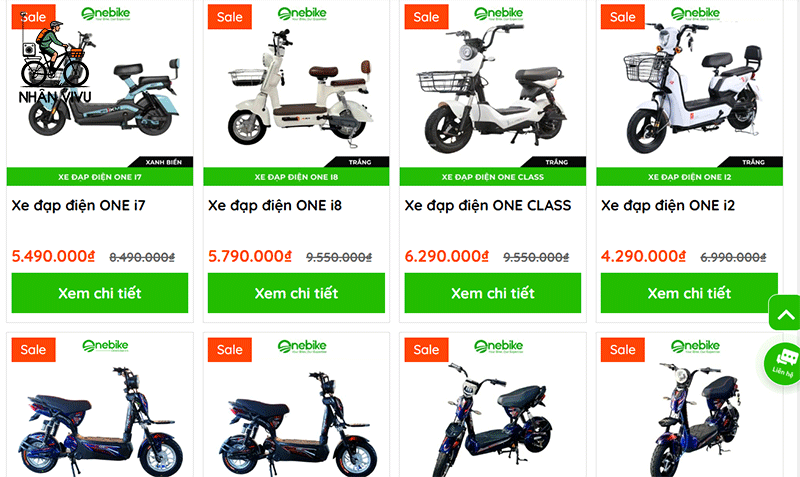Click the Onebike logo above ONE i8 bike
This screenshot has height=477, width=800.
point(302,14)
